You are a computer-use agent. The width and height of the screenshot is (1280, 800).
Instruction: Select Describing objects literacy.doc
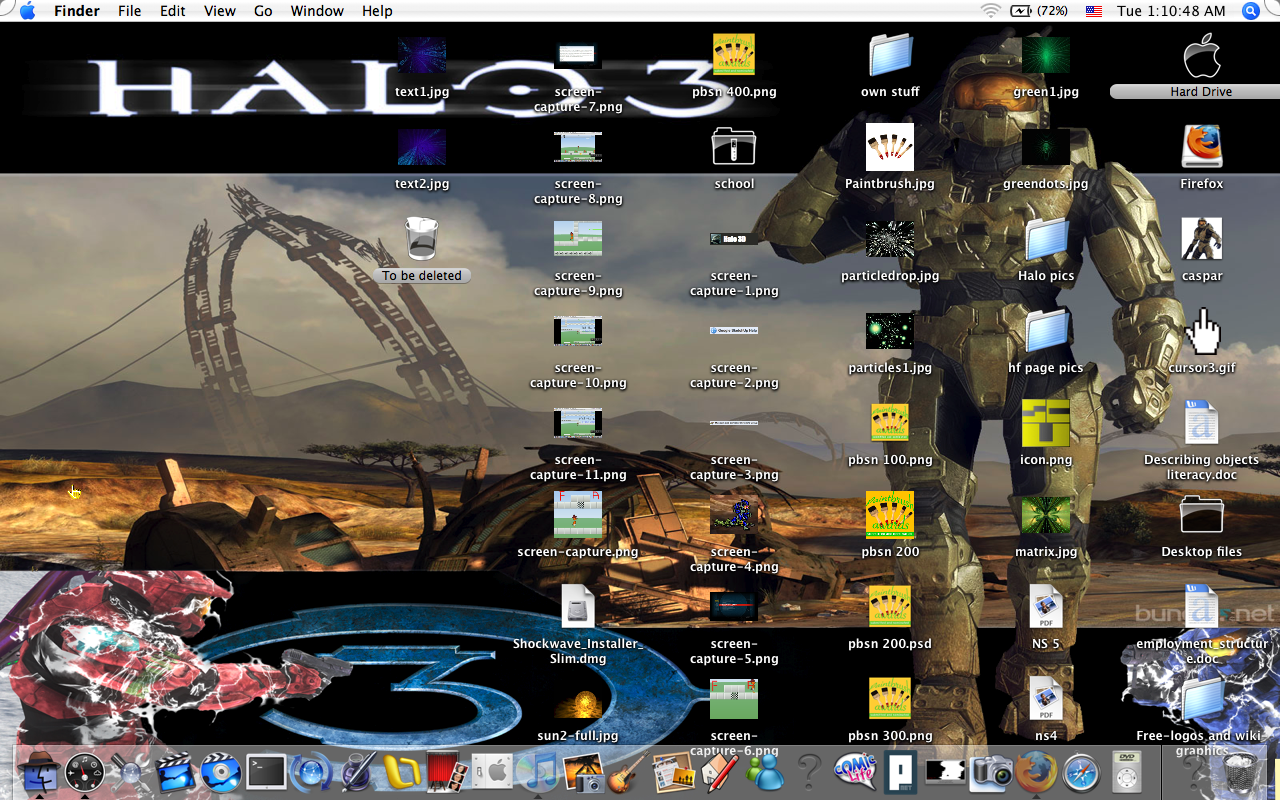click(1202, 424)
